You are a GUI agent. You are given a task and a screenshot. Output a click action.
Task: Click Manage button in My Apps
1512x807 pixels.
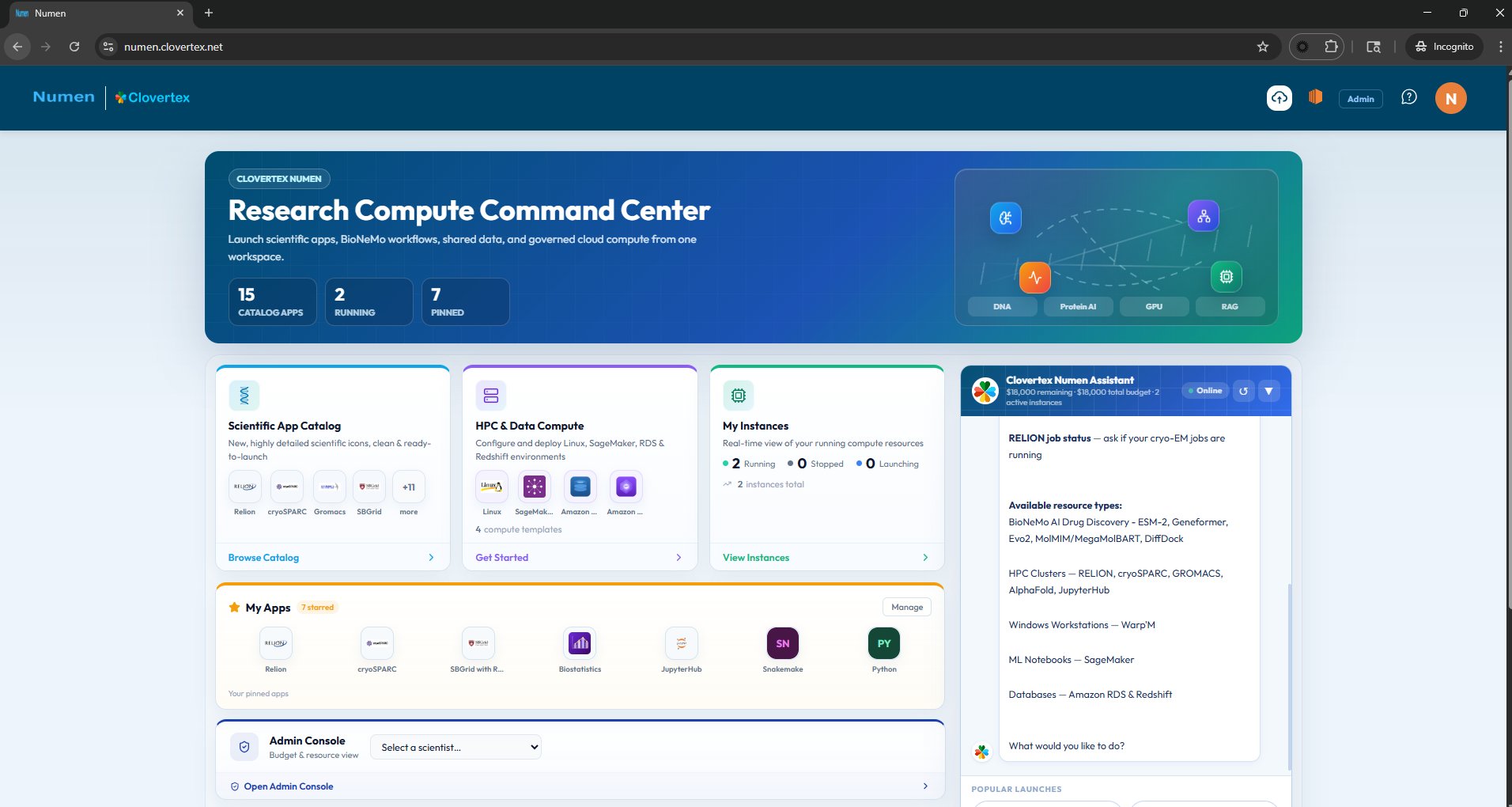tap(907, 607)
